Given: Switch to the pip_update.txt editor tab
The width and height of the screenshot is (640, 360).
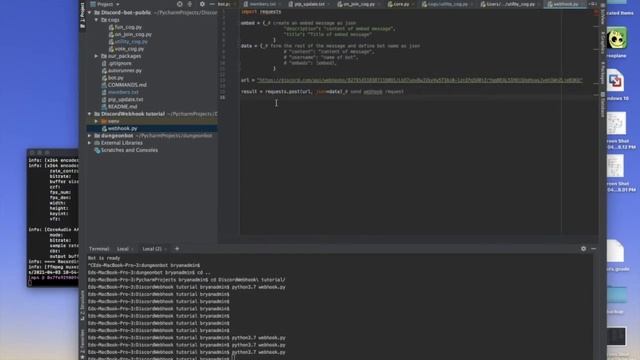Looking at the screenshot, I should click(309, 4).
